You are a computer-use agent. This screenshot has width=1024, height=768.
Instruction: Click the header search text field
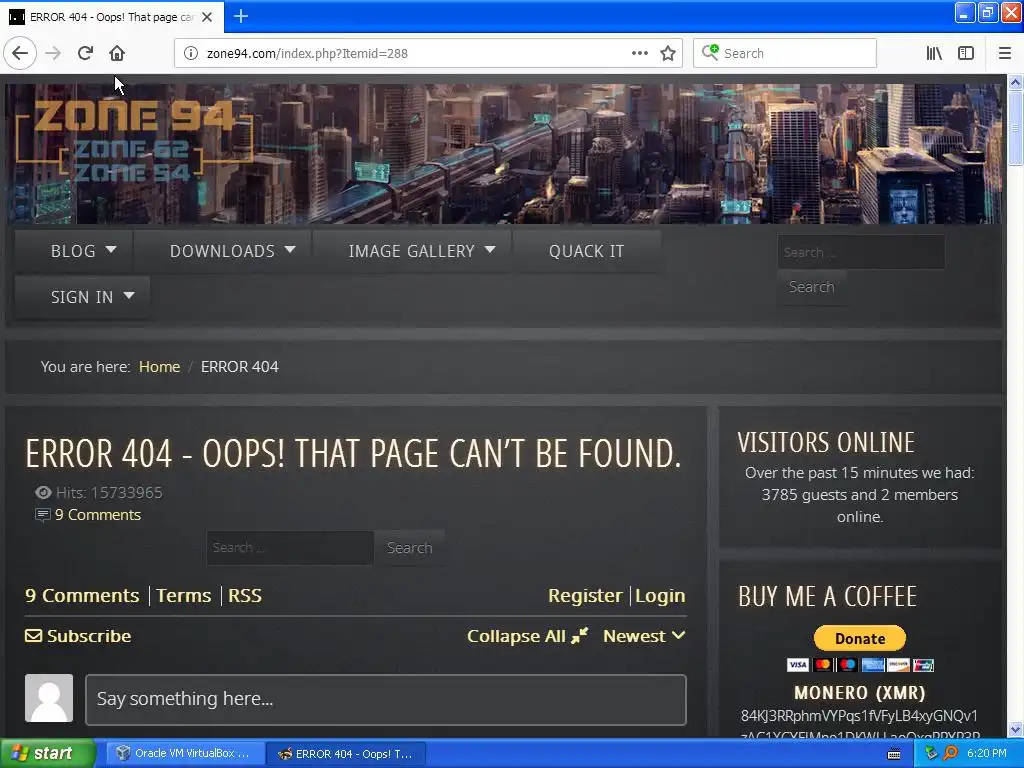point(861,252)
